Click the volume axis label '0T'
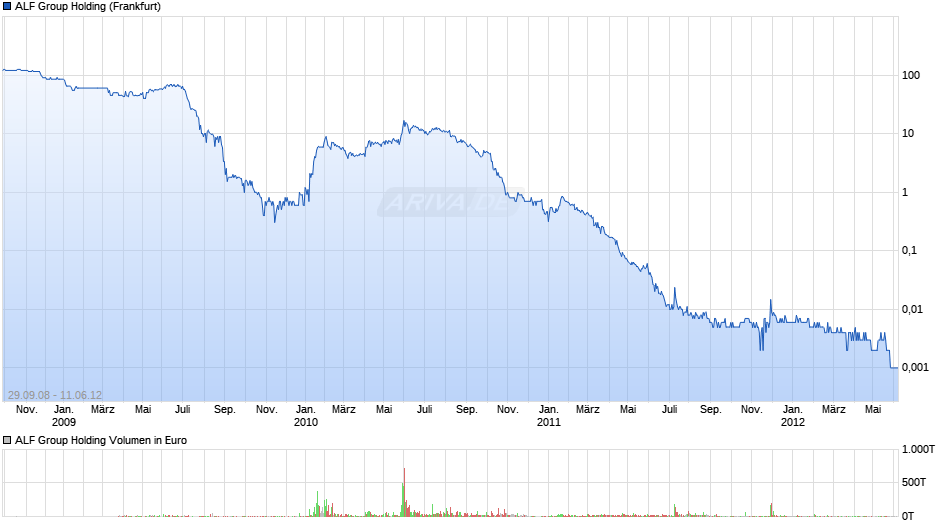Viewport: 940px width, 526px height. (908, 516)
